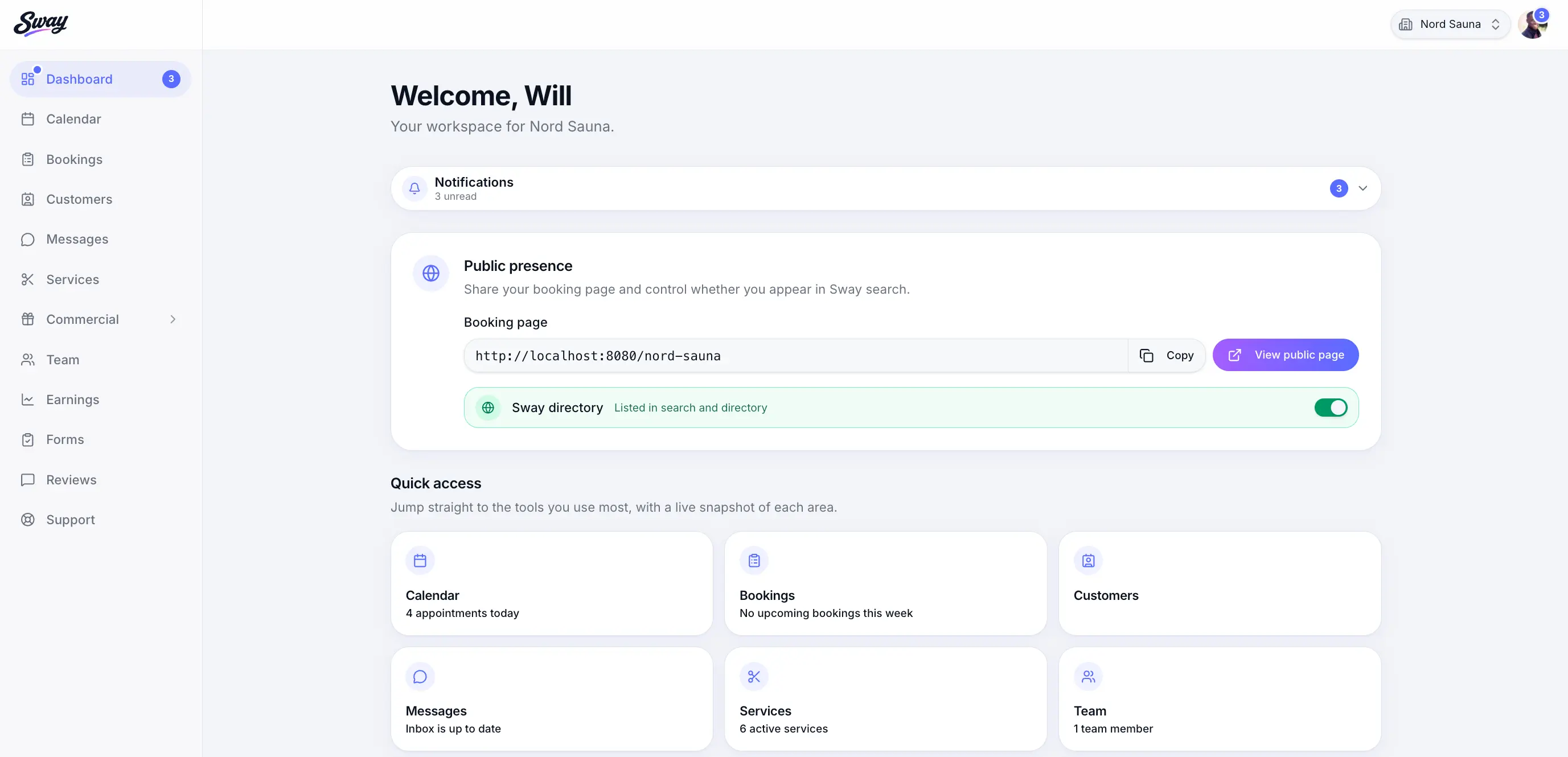Screen dimensions: 1568x757
Task: Click the Dashboard grid icon in sidebar
Action: [28, 79]
